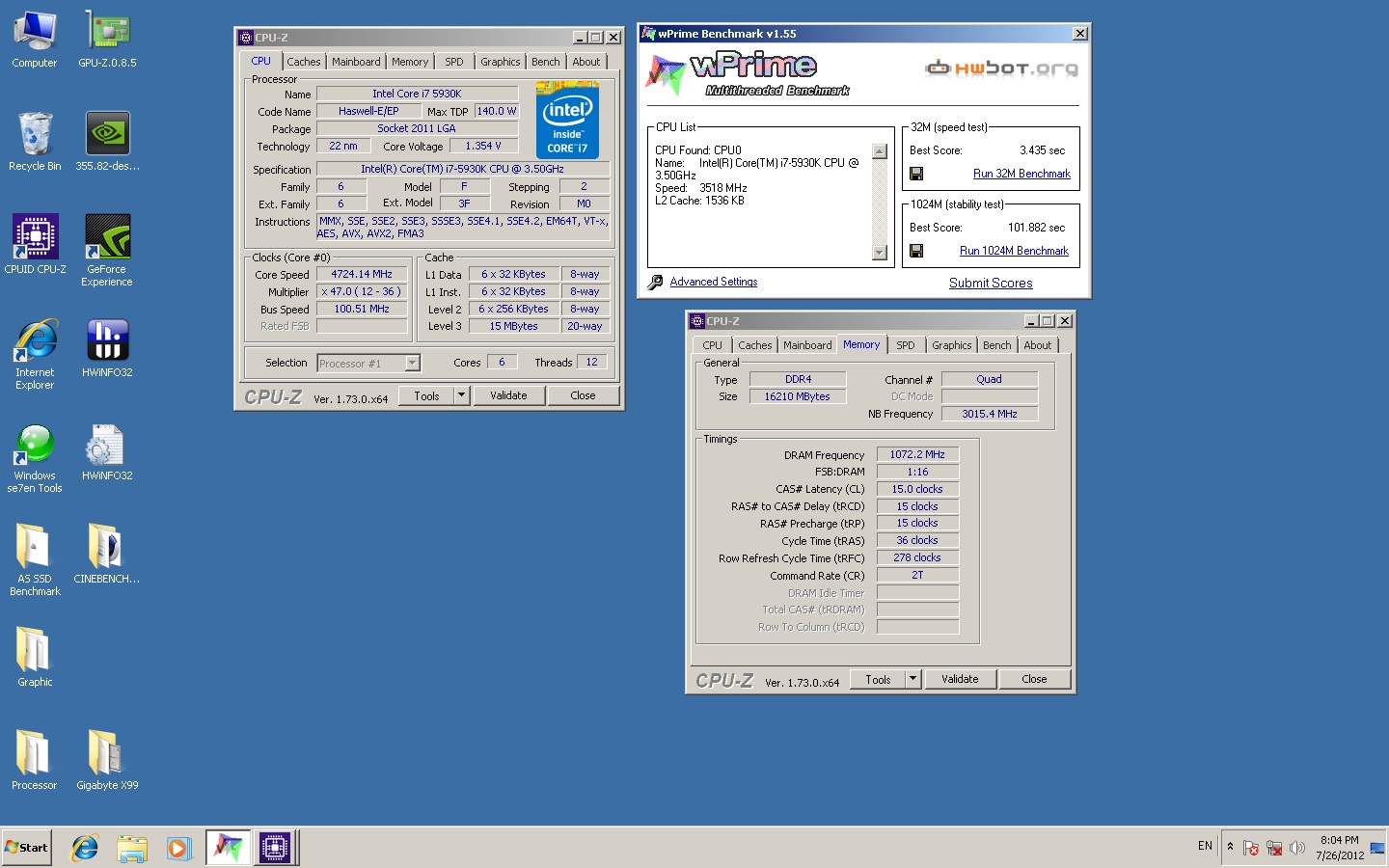Viewport: 1389px width, 868px height.
Task: Click the Action Center flag tray icon
Action: 1251,848
